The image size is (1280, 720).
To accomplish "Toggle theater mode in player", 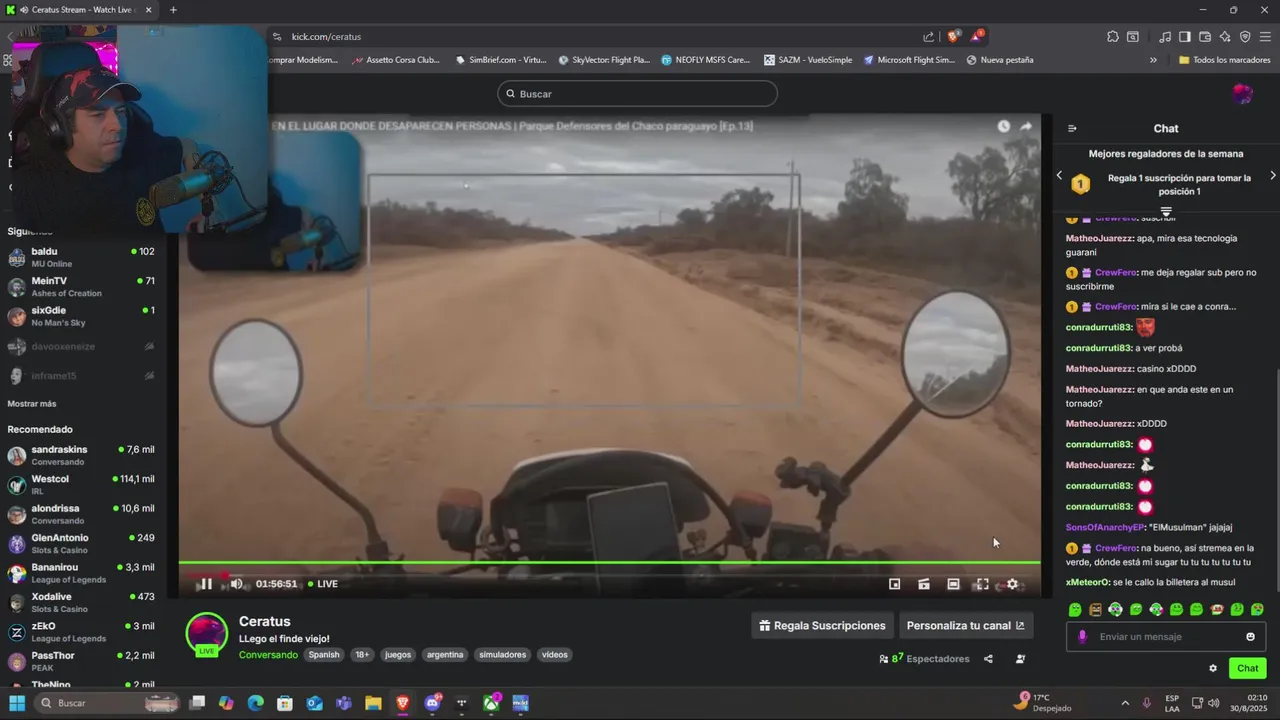I will click(x=953, y=584).
